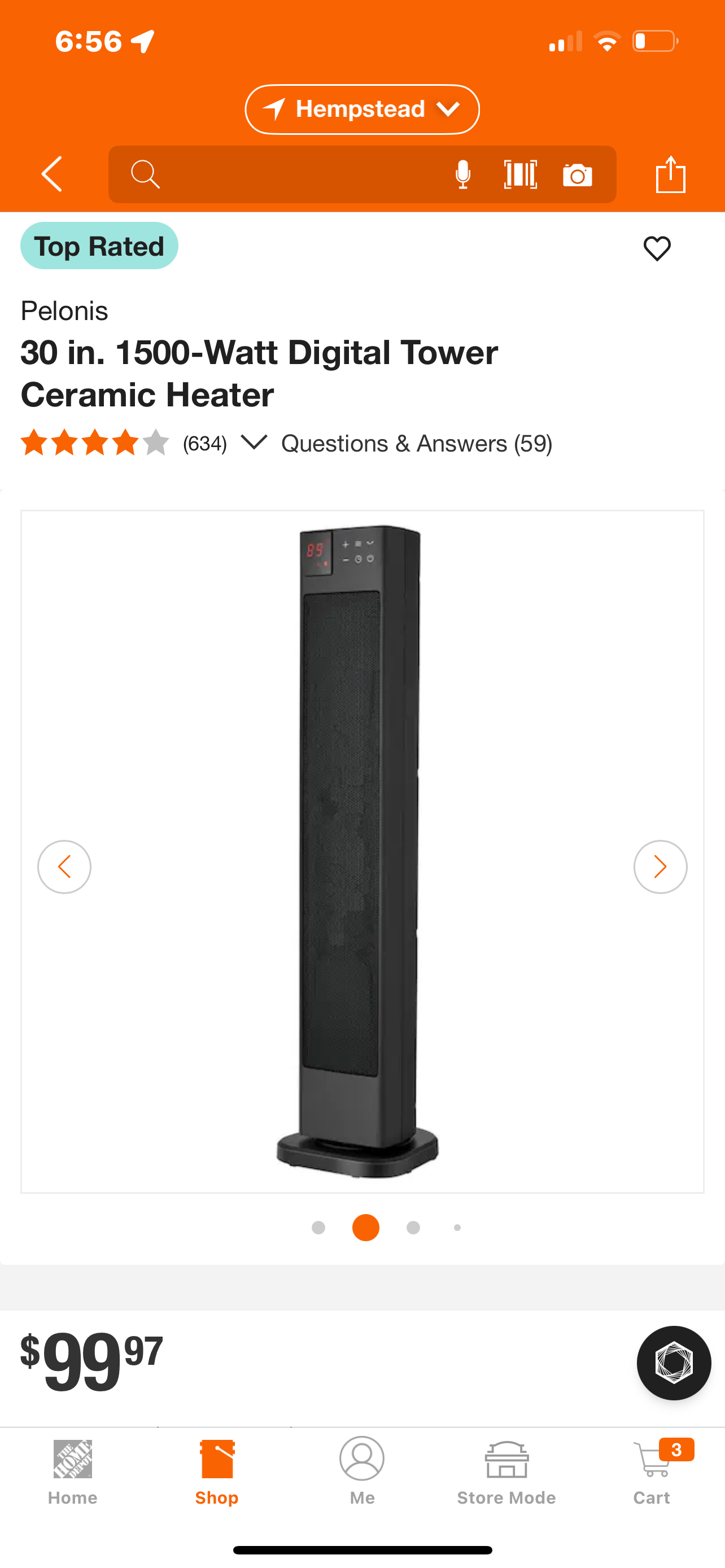Show next product image arrow
This screenshot has width=725, height=1568.
660,866
